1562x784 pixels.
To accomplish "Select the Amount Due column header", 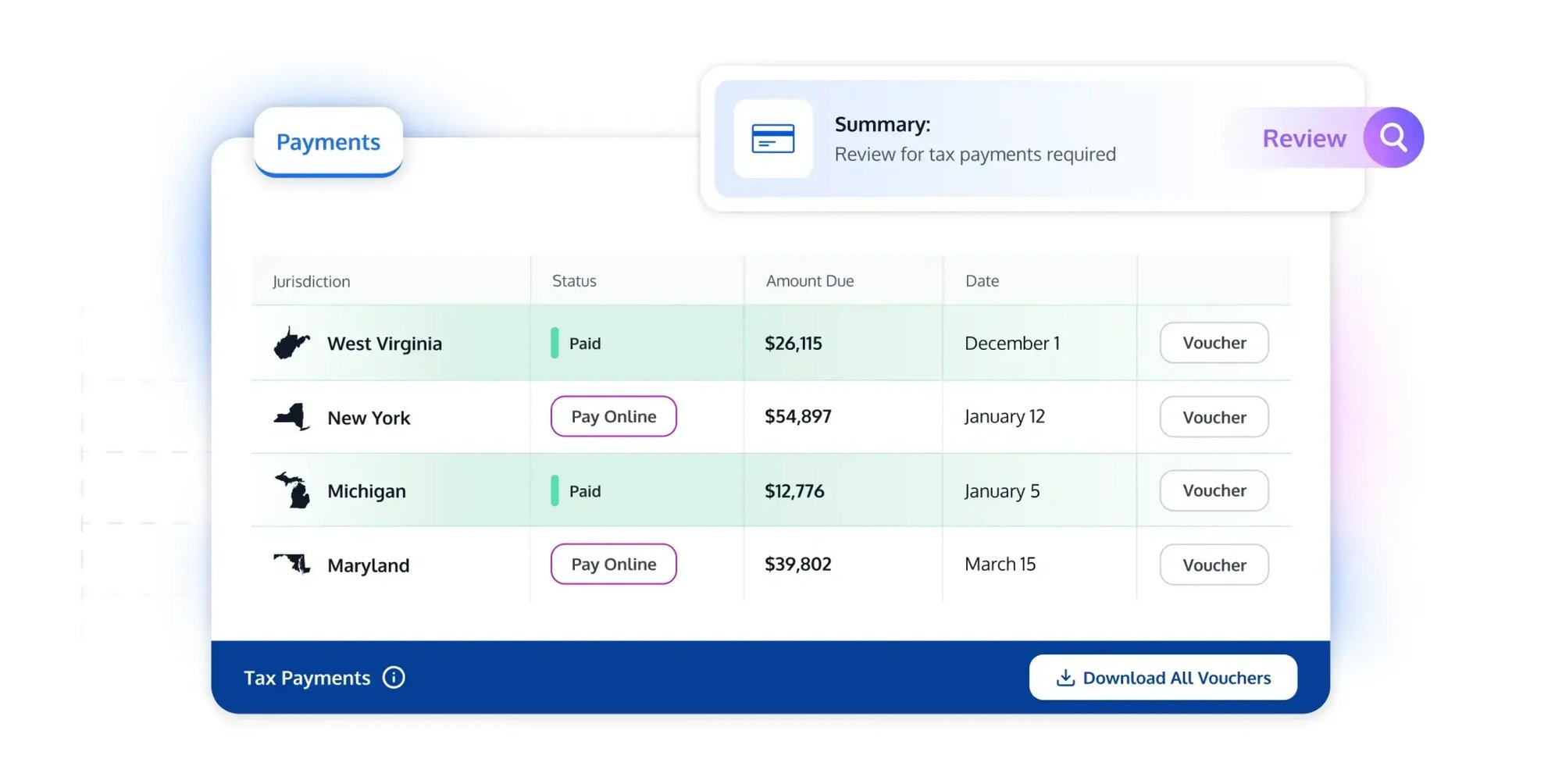I will (x=809, y=280).
